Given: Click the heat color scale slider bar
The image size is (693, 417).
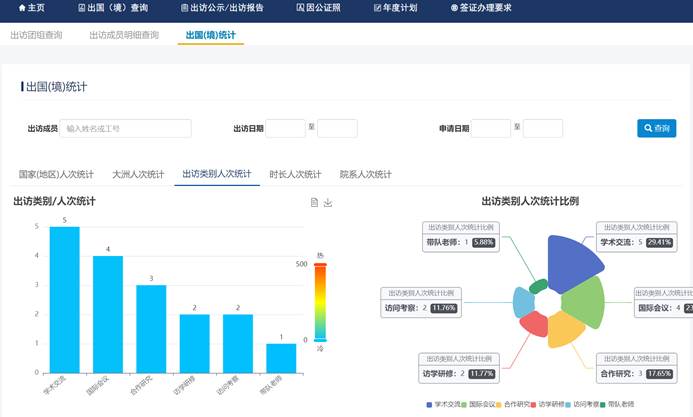Looking at the screenshot, I should pos(320,302).
